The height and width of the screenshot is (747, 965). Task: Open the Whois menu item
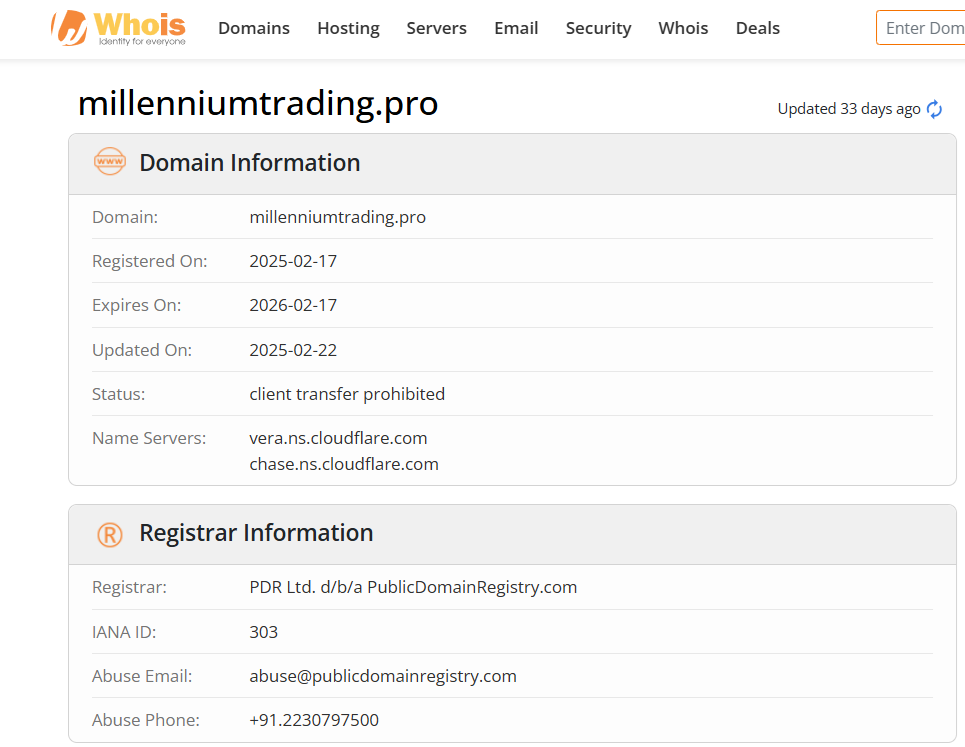click(683, 28)
